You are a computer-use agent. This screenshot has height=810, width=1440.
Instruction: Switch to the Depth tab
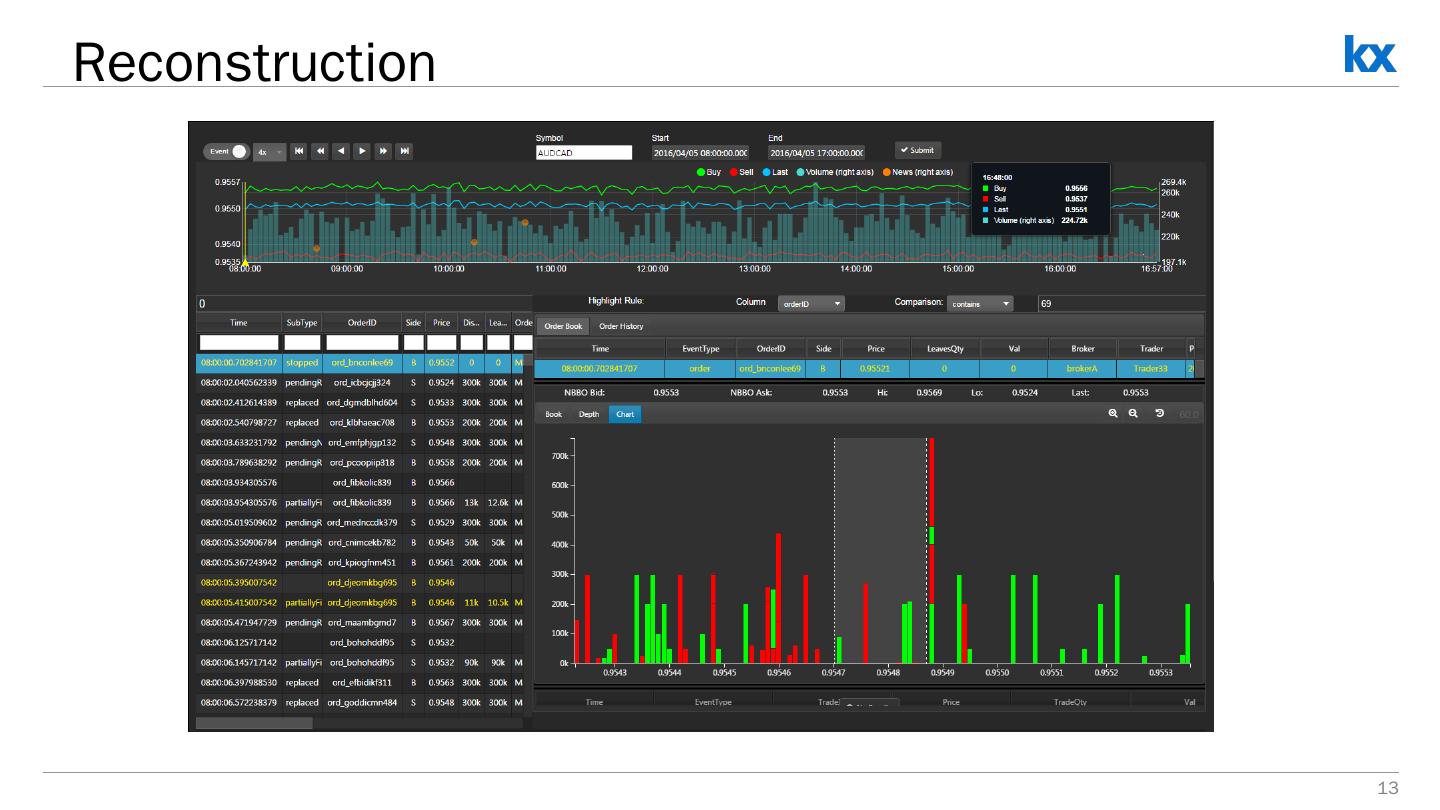point(589,414)
